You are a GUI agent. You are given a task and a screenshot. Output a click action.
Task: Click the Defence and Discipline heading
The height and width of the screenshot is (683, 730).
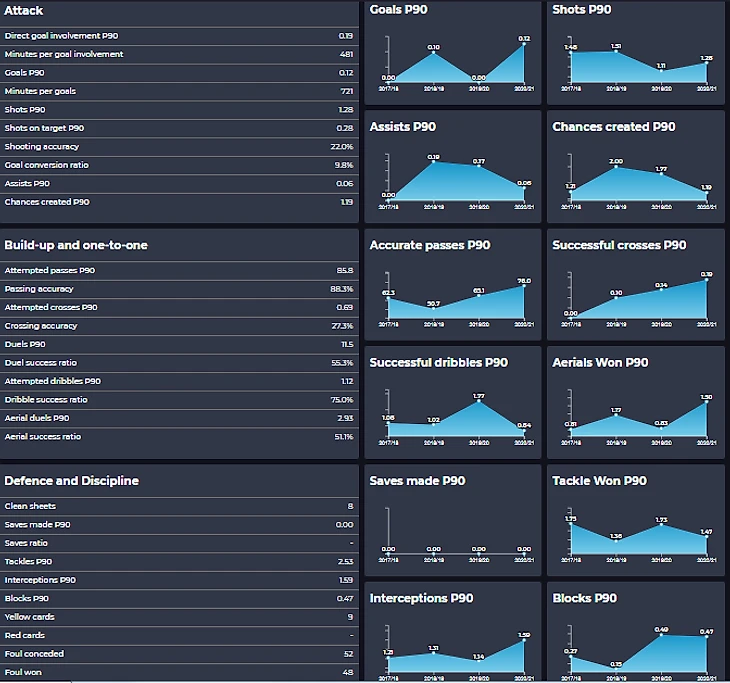71,481
